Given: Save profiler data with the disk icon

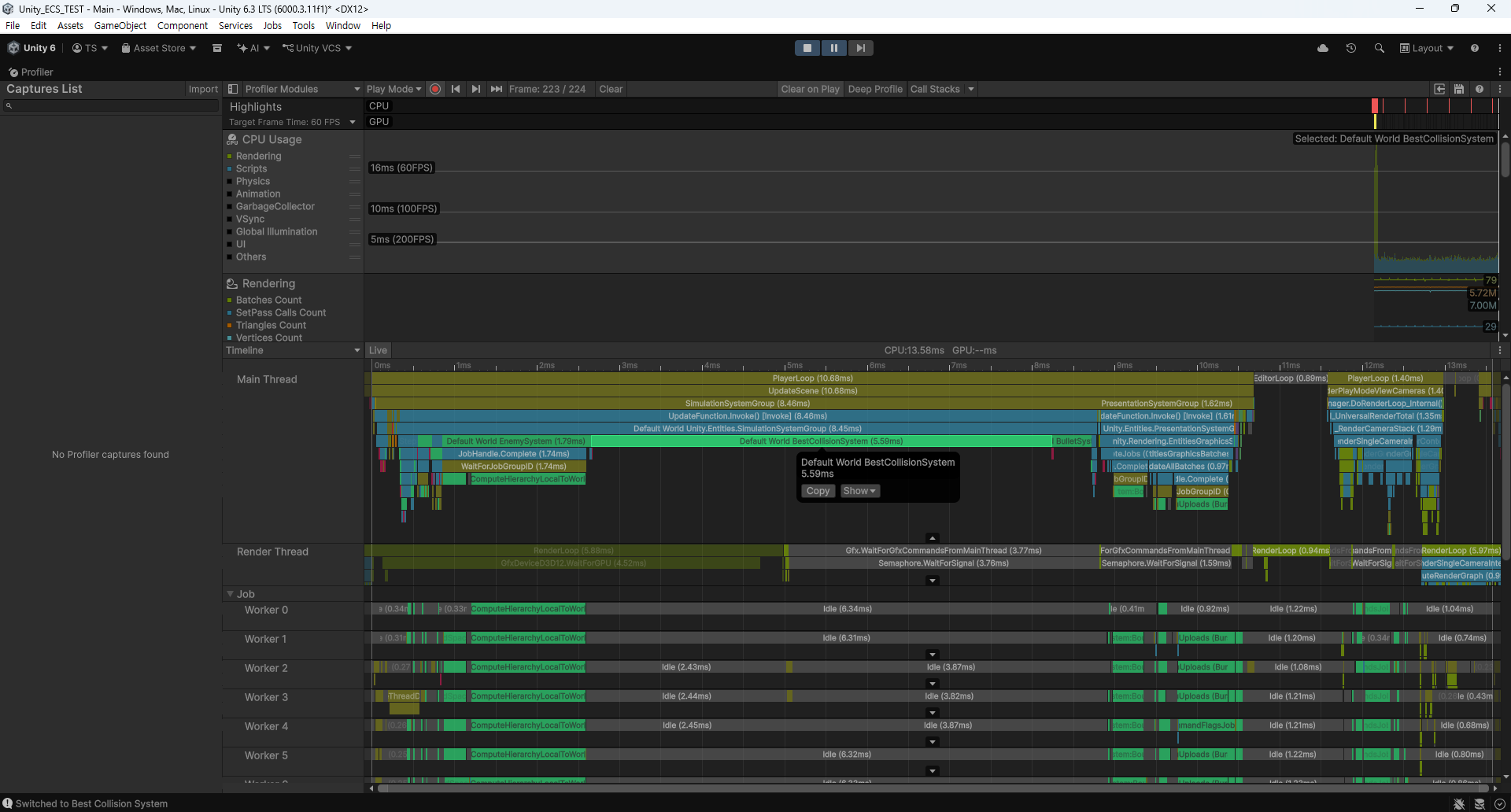Looking at the screenshot, I should point(1459,89).
